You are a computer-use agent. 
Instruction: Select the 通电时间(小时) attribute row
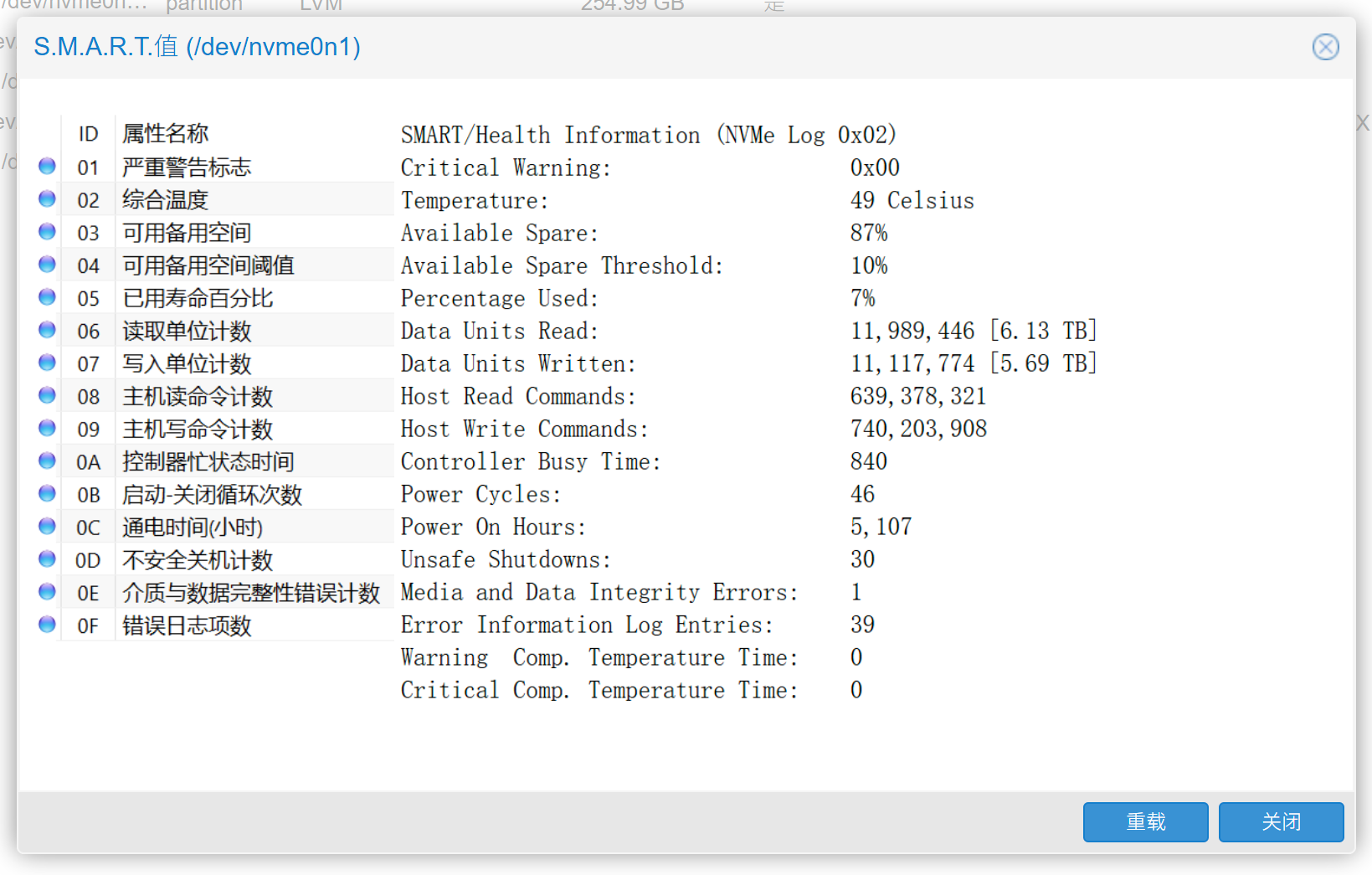tap(193, 527)
